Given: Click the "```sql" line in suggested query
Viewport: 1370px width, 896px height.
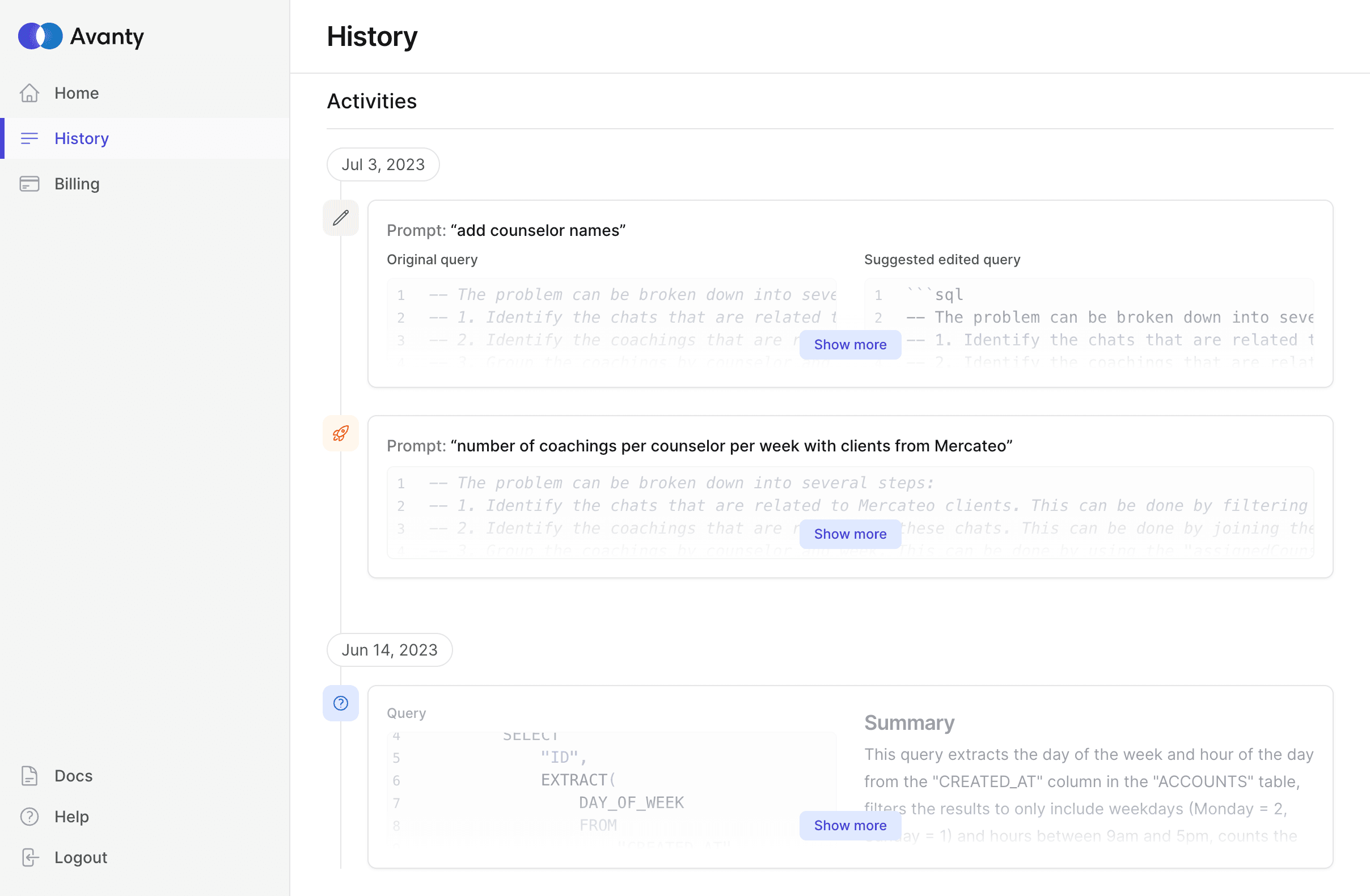Looking at the screenshot, I should click(935, 295).
